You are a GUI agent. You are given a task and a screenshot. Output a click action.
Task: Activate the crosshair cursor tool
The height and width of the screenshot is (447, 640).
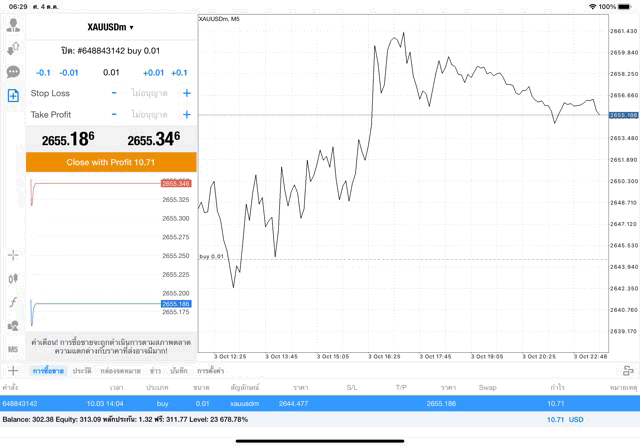(x=13, y=256)
